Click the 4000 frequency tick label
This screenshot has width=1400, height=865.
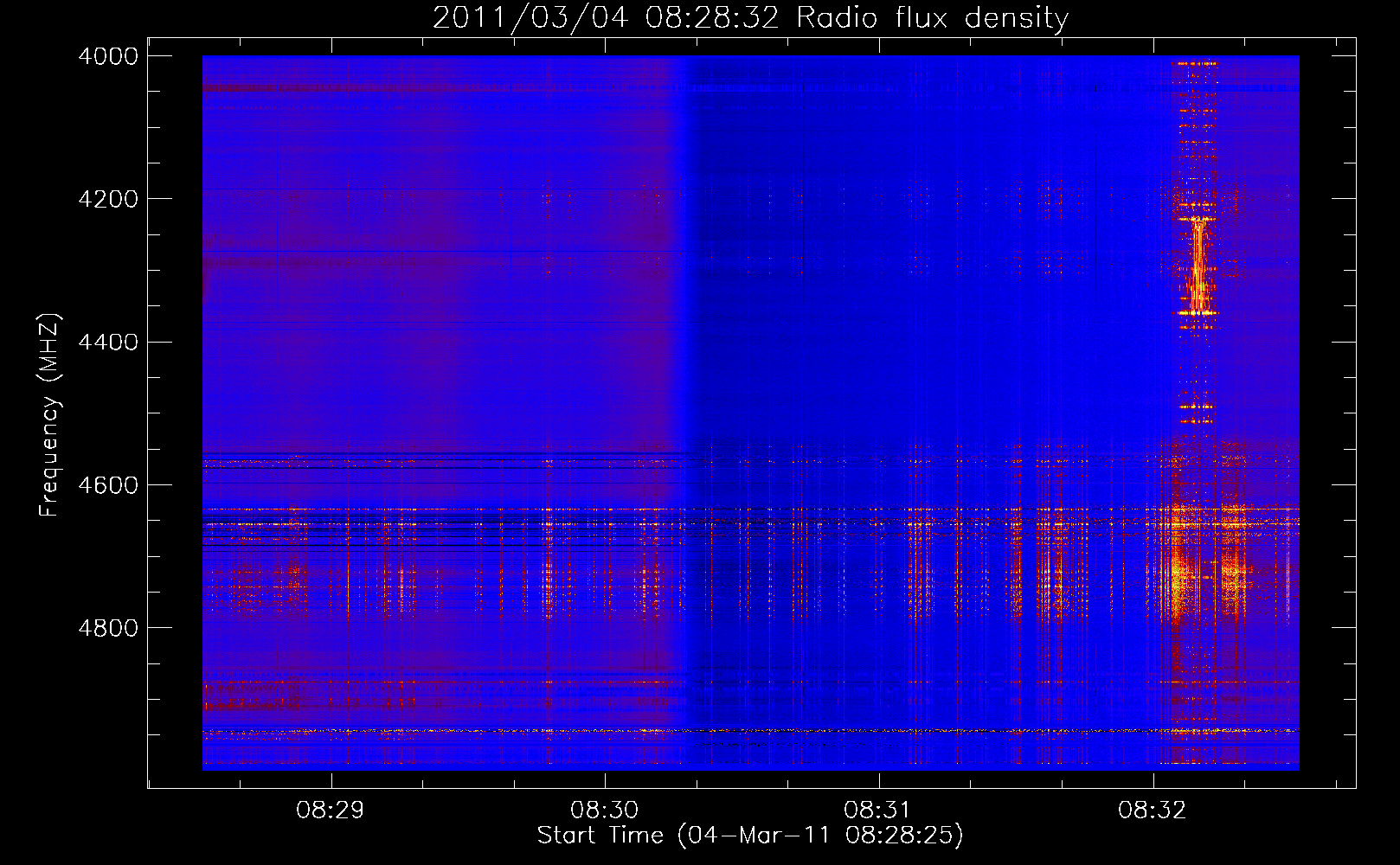[108, 56]
